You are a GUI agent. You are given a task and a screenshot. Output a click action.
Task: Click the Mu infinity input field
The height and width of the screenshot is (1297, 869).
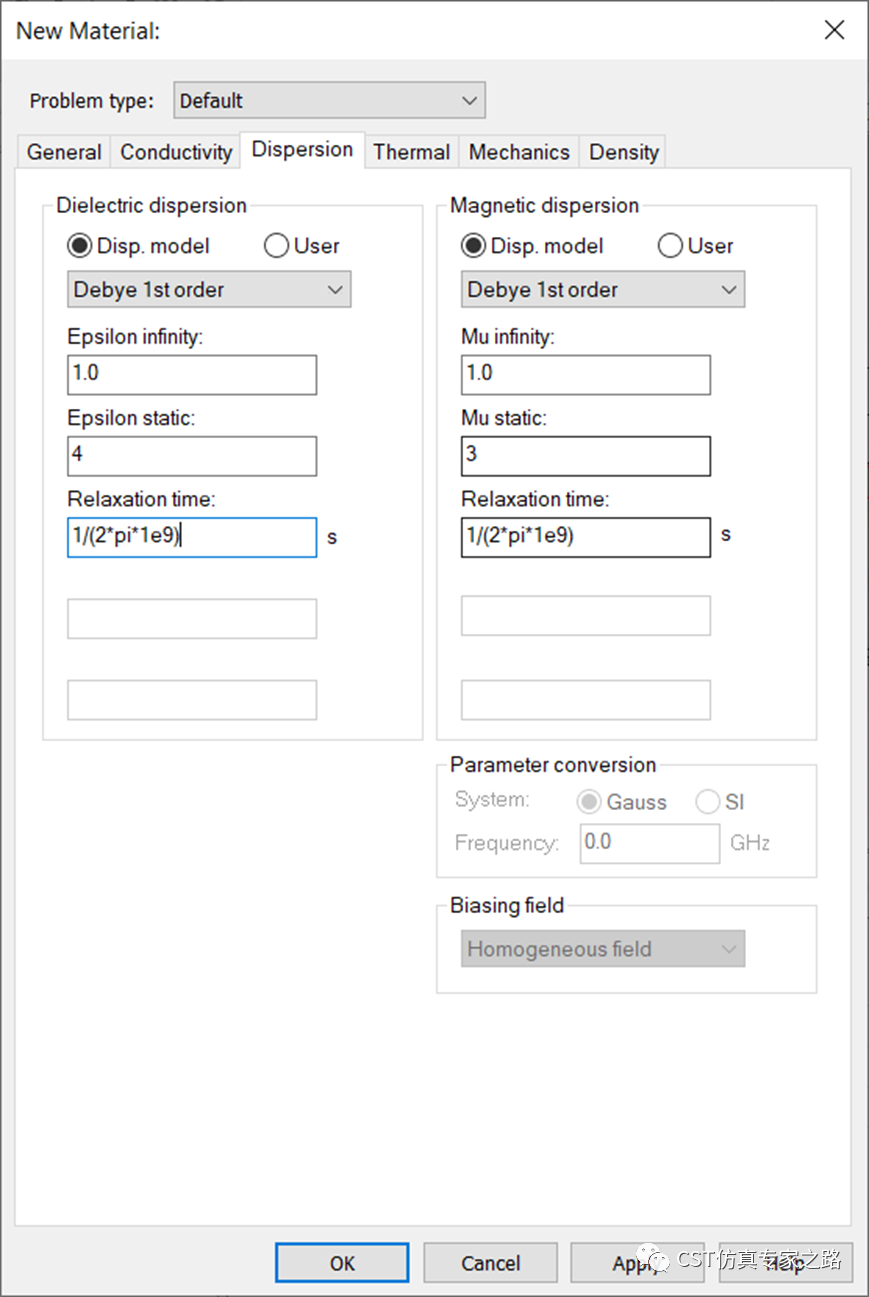(586, 374)
